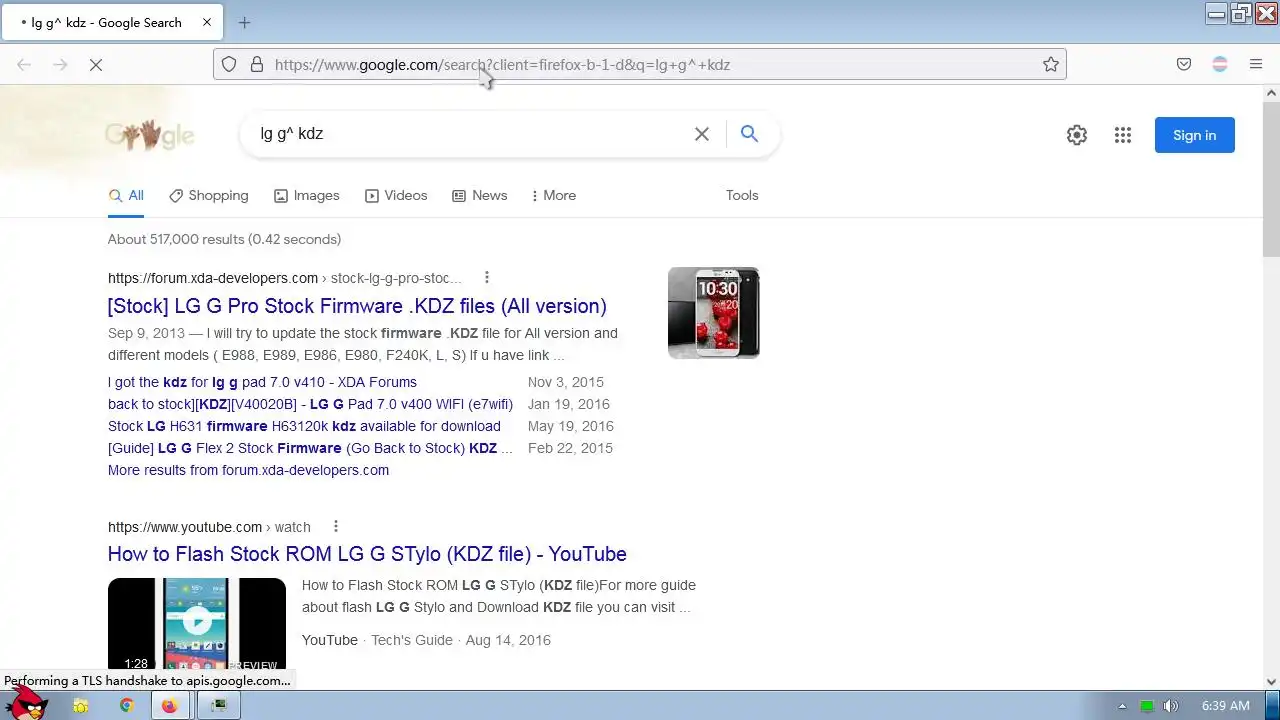
Task: Stop page loading with the X button
Action: (x=96, y=64)
